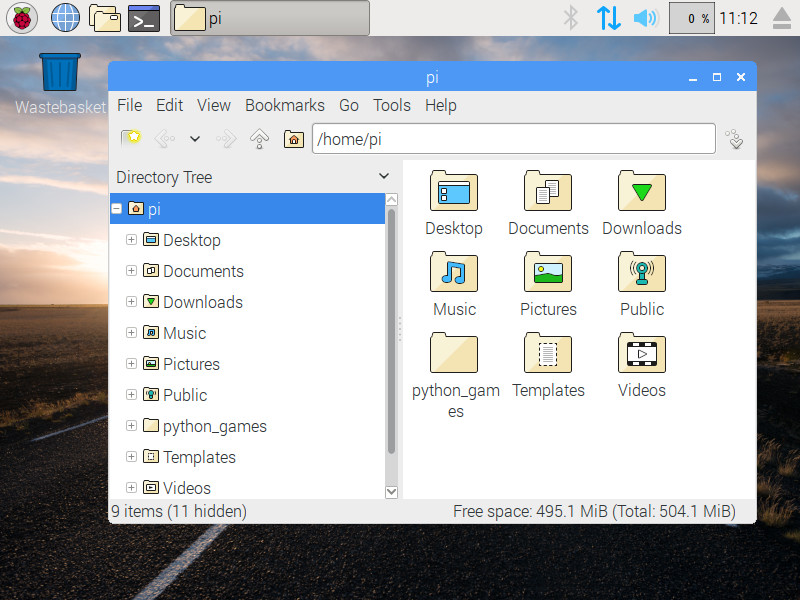This screenshot has height=600, width=800.
Task: Click the Free space status bar text
Action: (594, 511)
